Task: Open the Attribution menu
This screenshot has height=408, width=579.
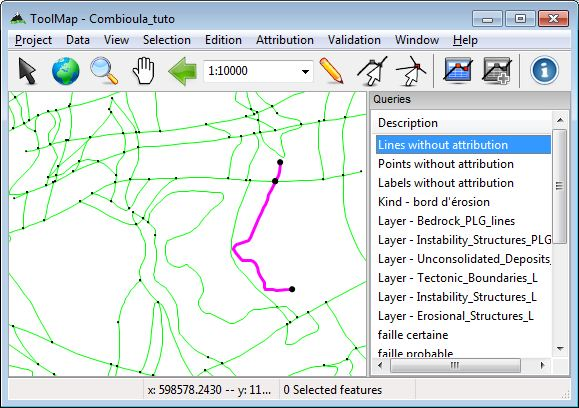Action: click(x=285, y=40)
